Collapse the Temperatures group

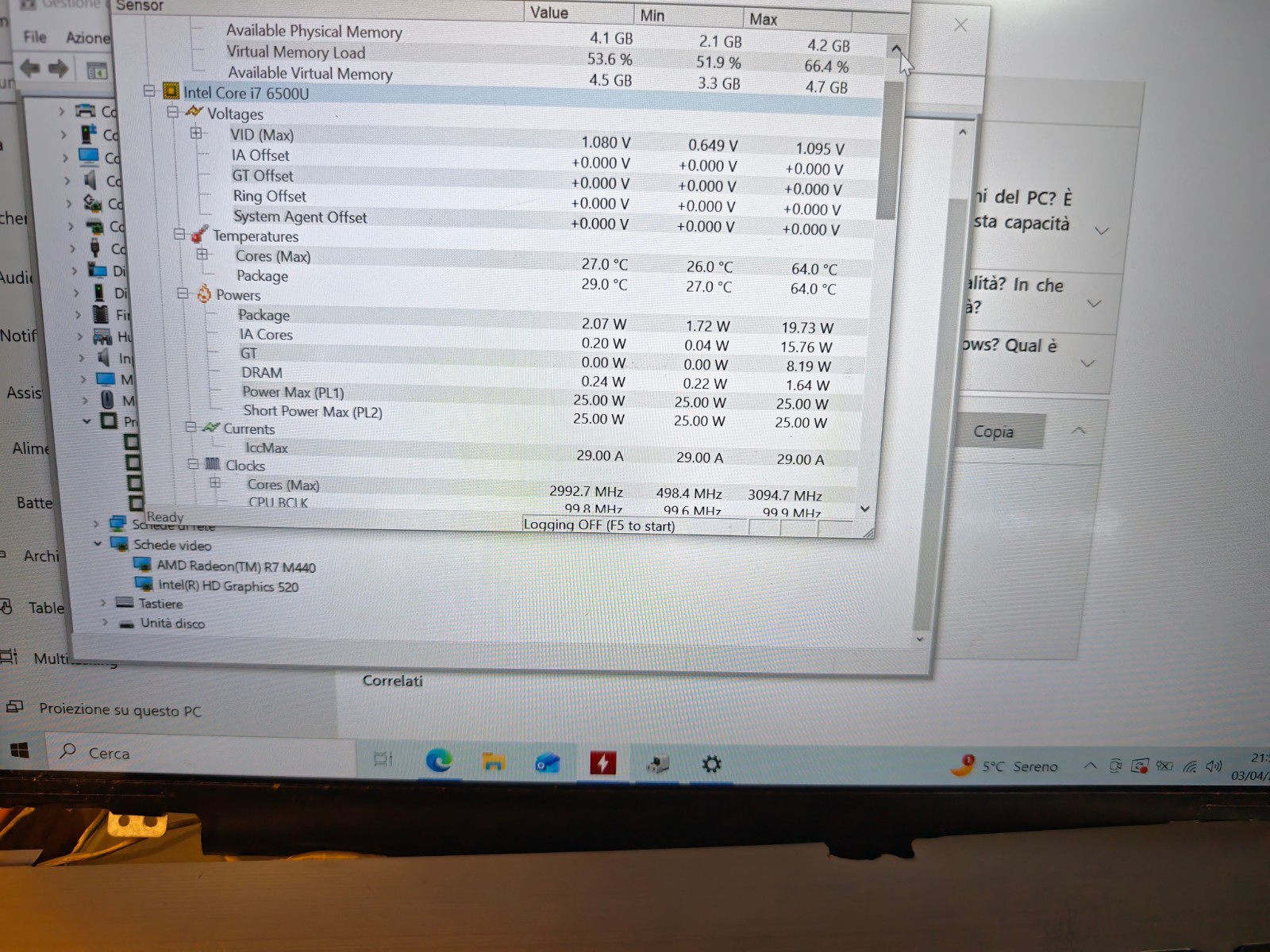[179, 234]
